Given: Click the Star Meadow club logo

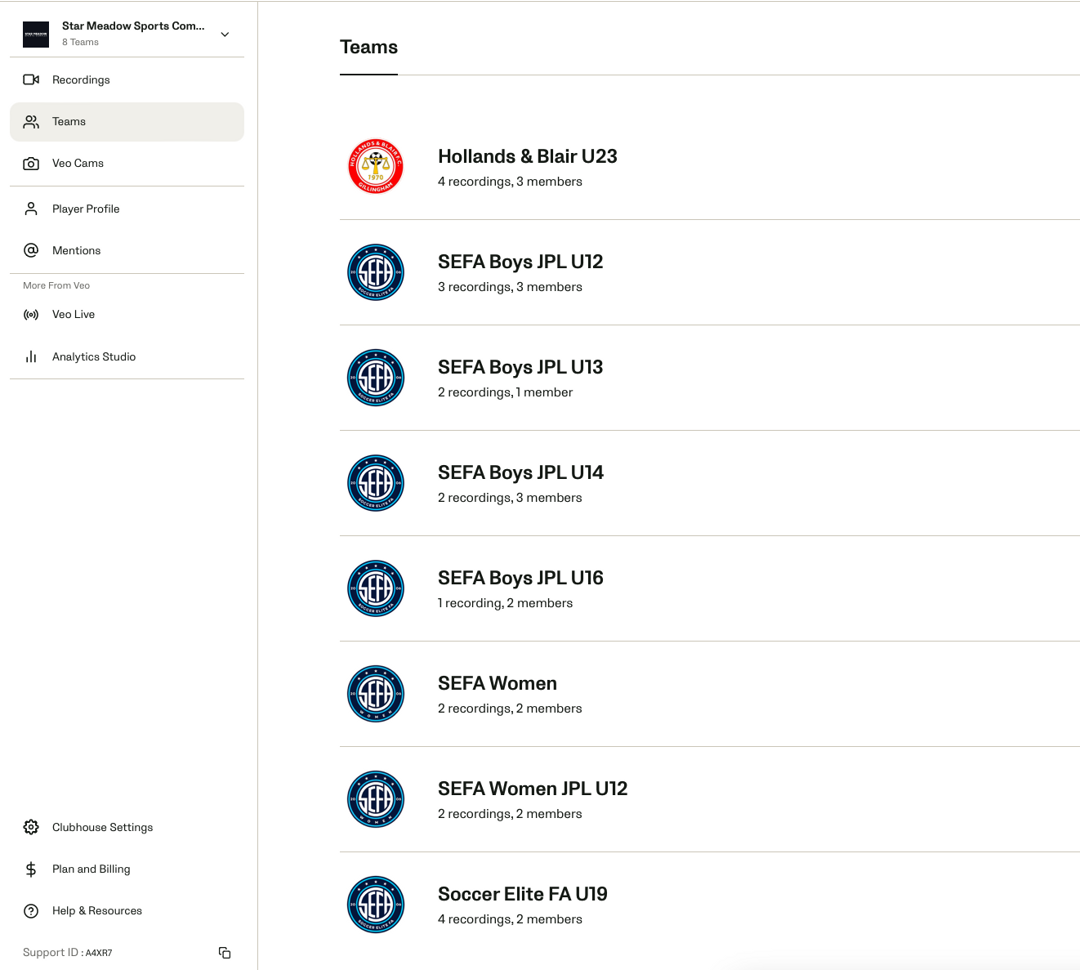Looking at the screenshot, I should click(x=36, y=33).
